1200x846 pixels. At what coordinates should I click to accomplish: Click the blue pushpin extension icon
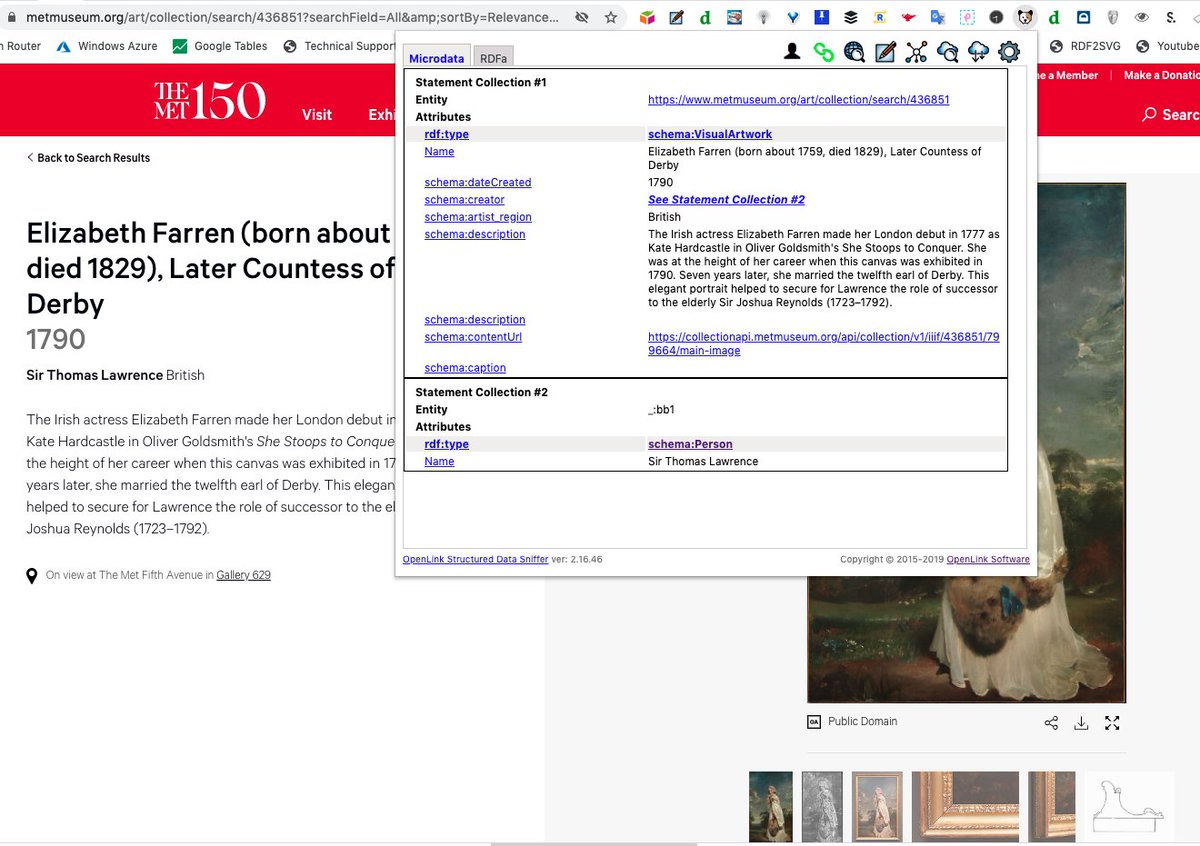click(x=821, y=17)
